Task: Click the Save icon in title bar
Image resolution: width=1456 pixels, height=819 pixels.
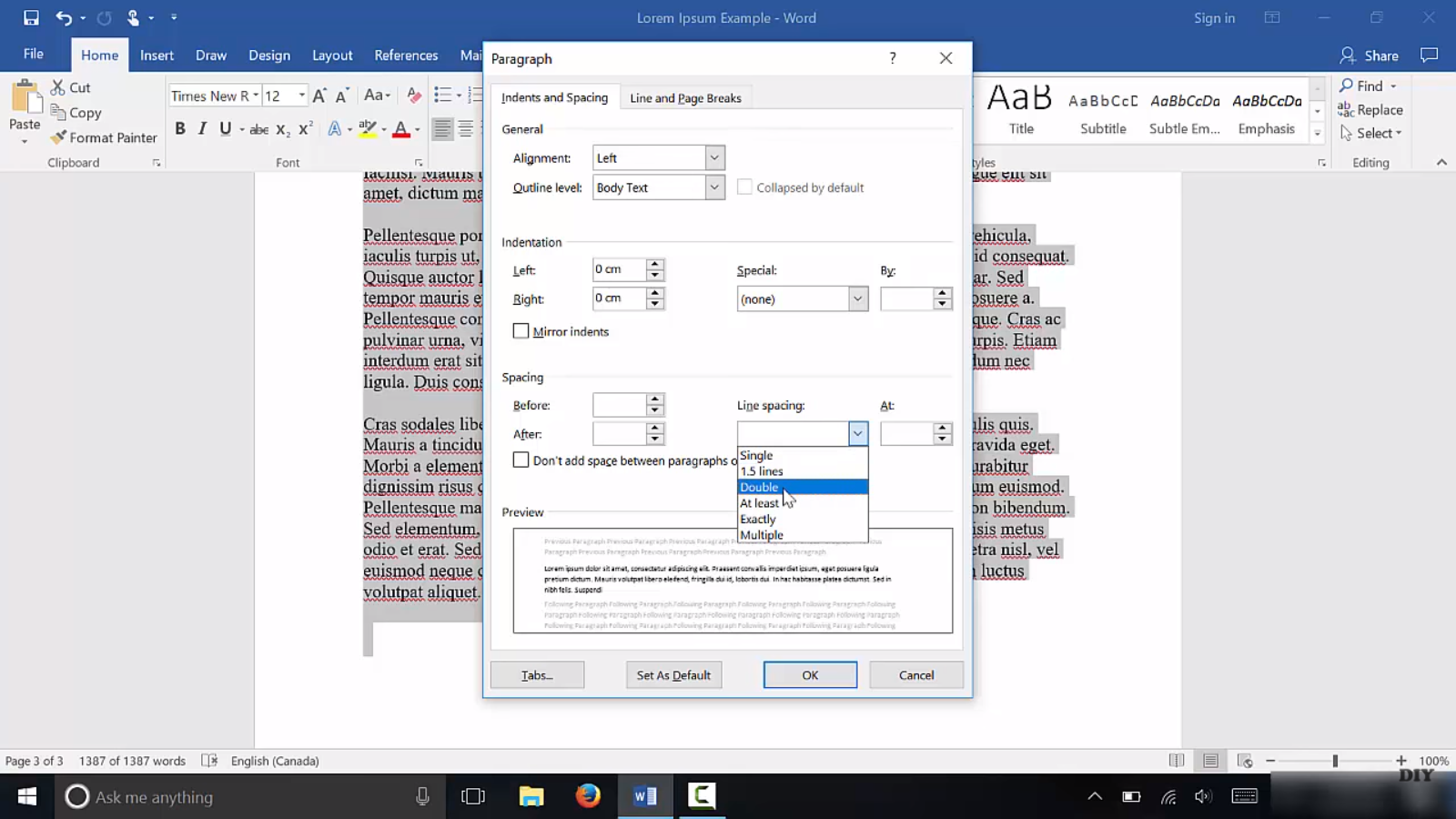Action: pos(31,17)
